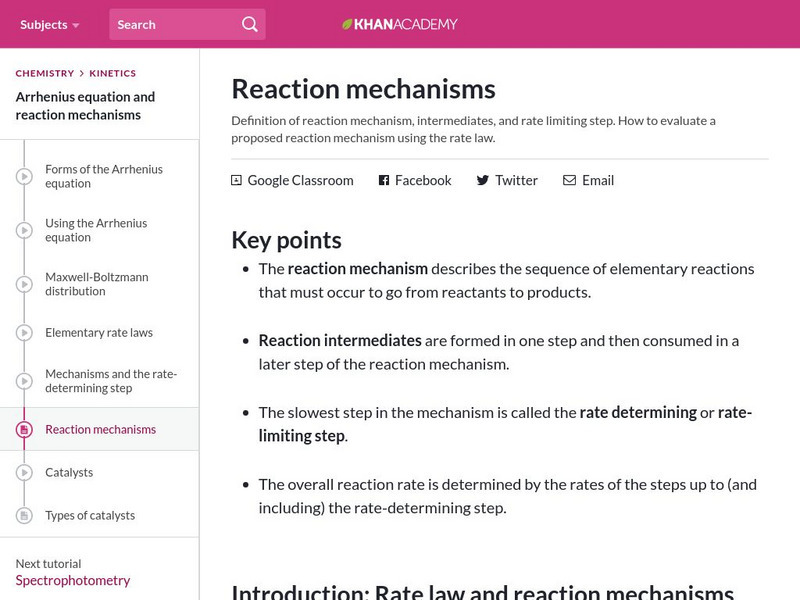The image size is (800, 600).
Task: Click the Khan Academy logo
Action: (402, 24)
